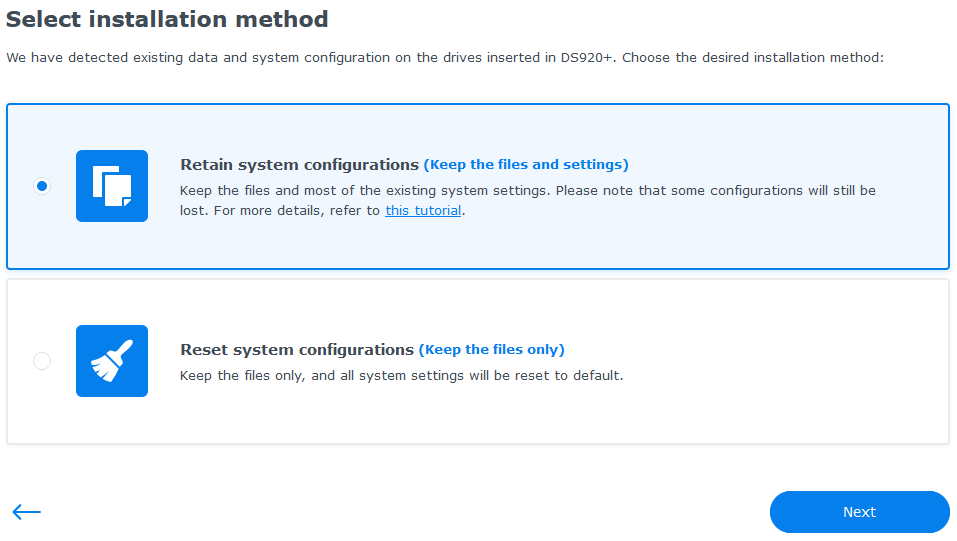Screen dimensions: 957x541
Task: Click the "(Keep the files and settings)" label
Action: tap(526, 165)
